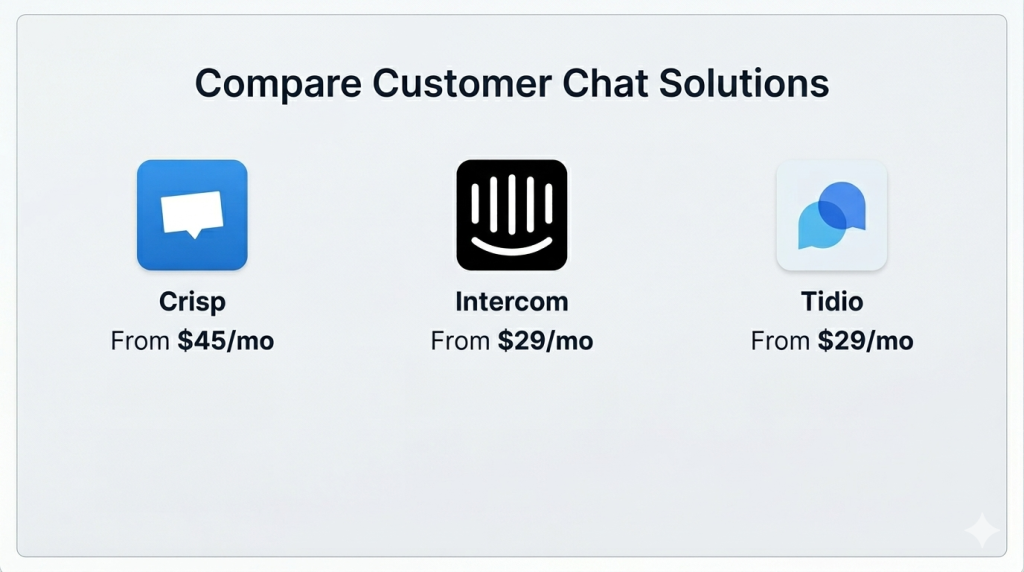Select the Intercom product name

pyautogui.click(x=511, y=301)
